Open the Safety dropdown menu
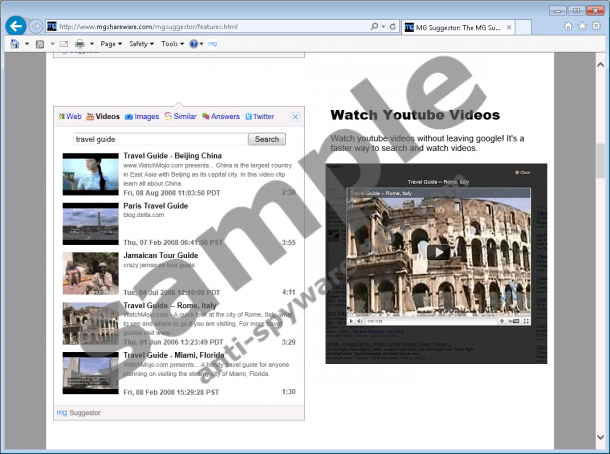The width and height of the screenshot is (610, 454). click(x=141, y=44)
